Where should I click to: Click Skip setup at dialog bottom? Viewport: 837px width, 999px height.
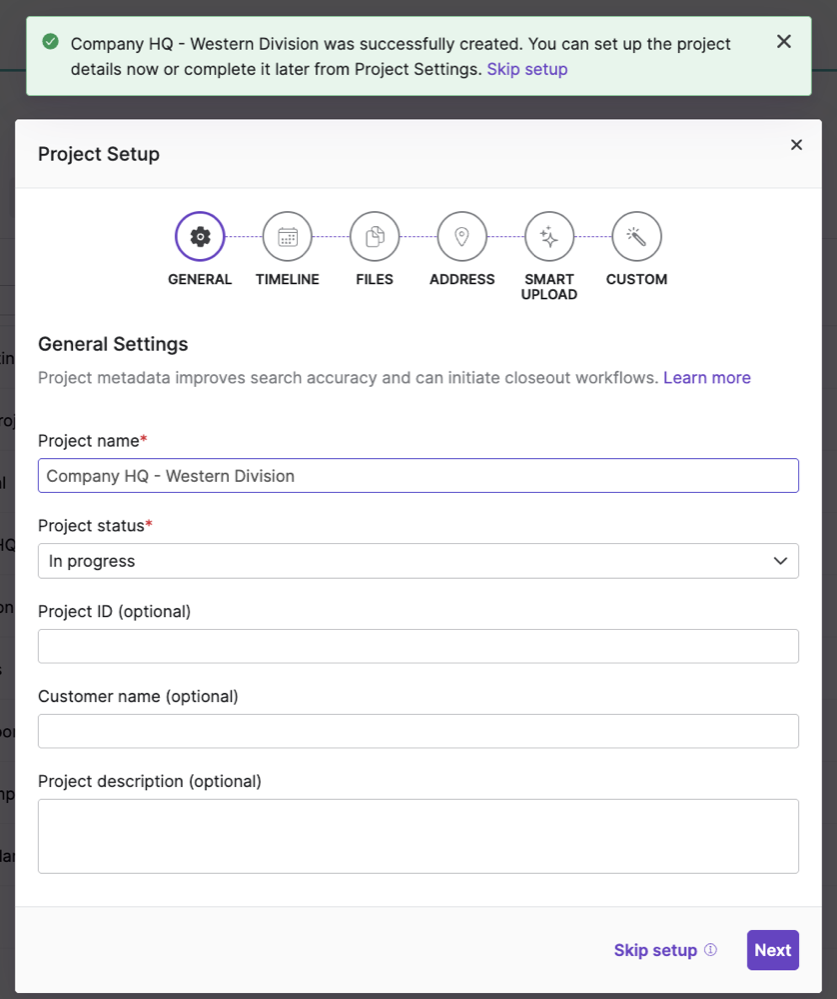(655, 950)
